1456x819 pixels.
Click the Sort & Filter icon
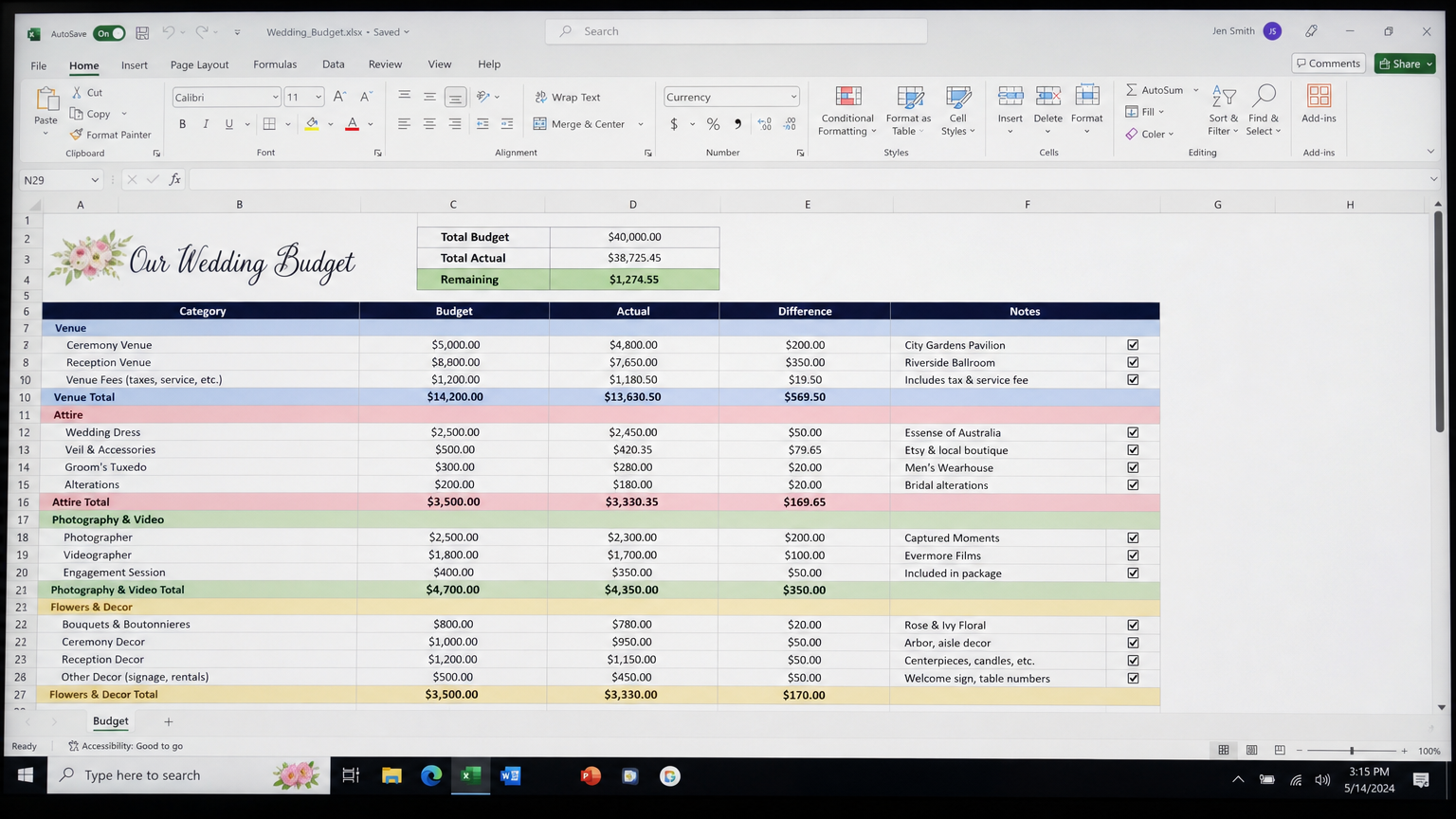[x=1224, y=97]
